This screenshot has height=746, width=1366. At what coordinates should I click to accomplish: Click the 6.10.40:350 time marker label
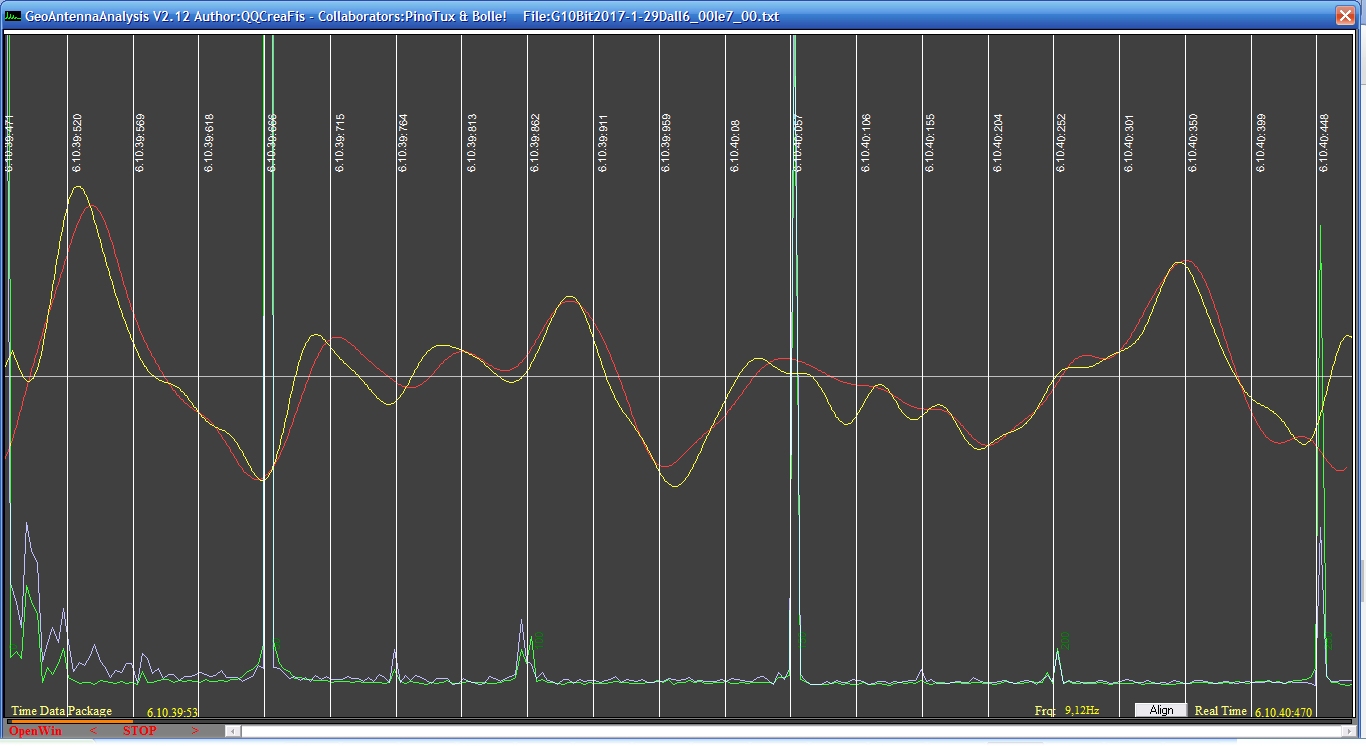tap(1193, 143)
